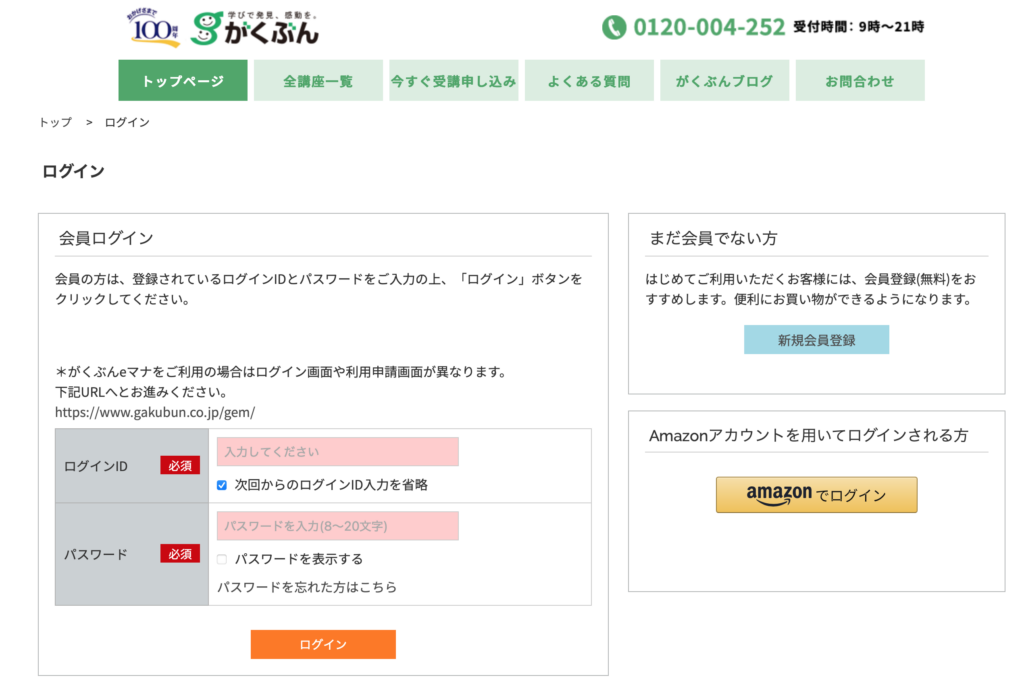This screenshot has height=688, width=1024.
Task: Open the 全講座一覧 menu item
Action: click(318, 81)
